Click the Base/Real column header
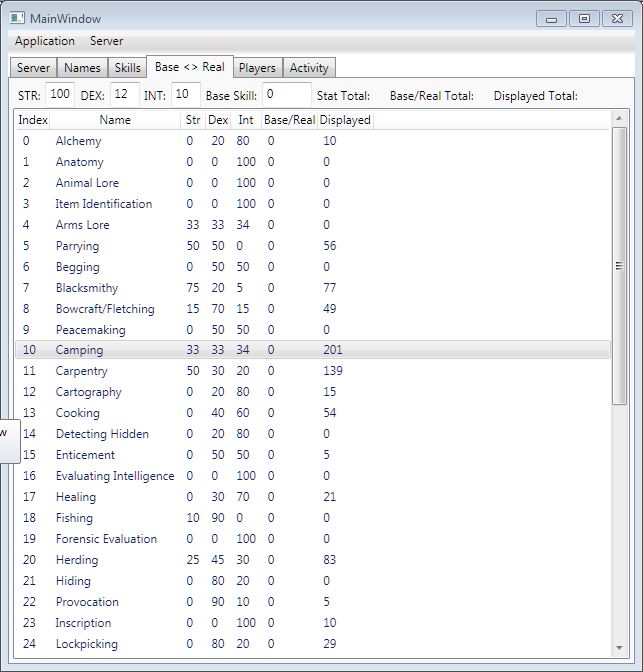 [289, 120]
